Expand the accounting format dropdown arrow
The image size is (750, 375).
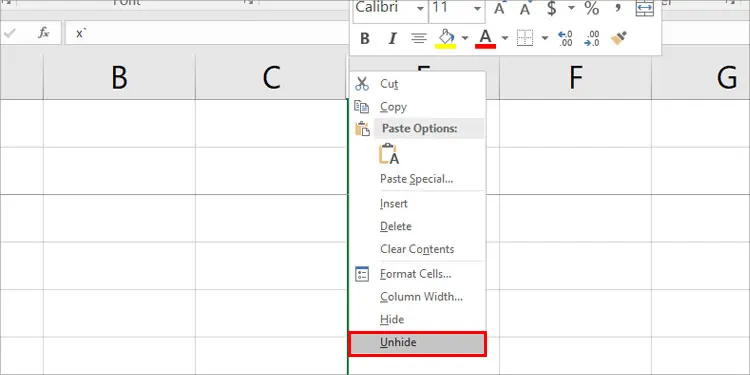coord(571,8)
